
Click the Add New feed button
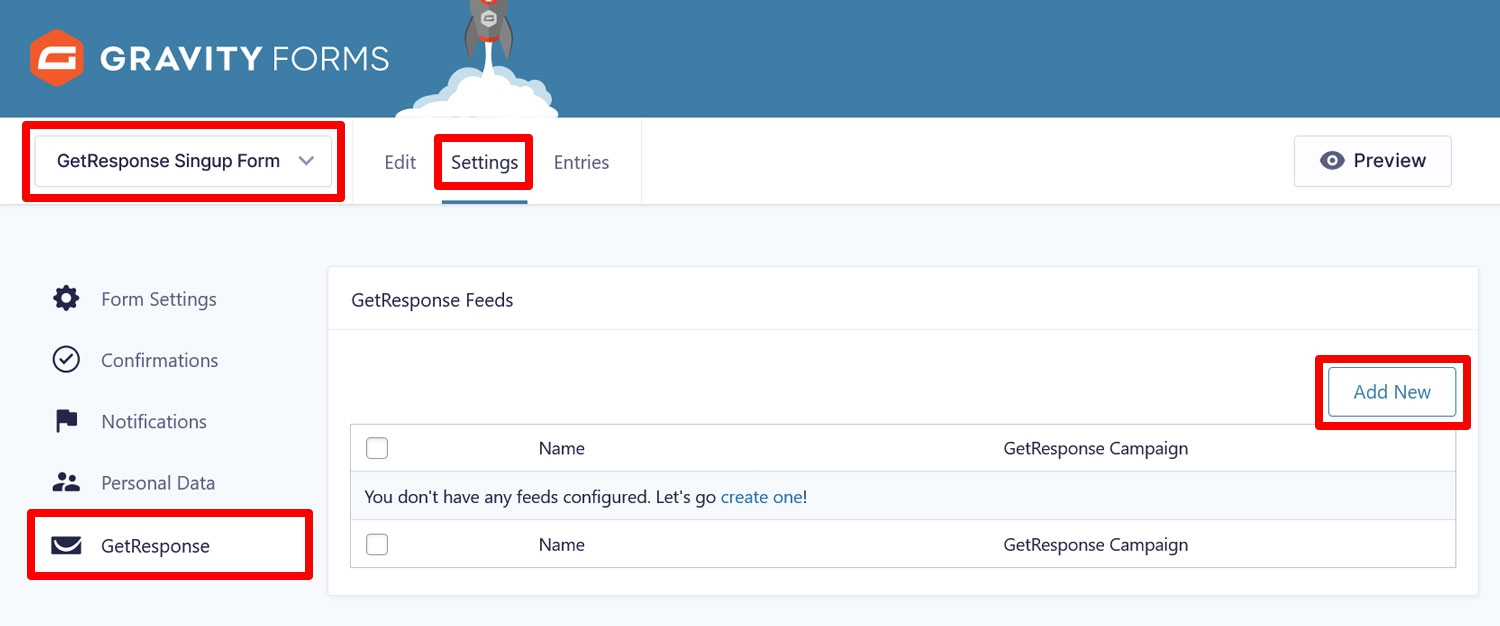coord(1392,392)
